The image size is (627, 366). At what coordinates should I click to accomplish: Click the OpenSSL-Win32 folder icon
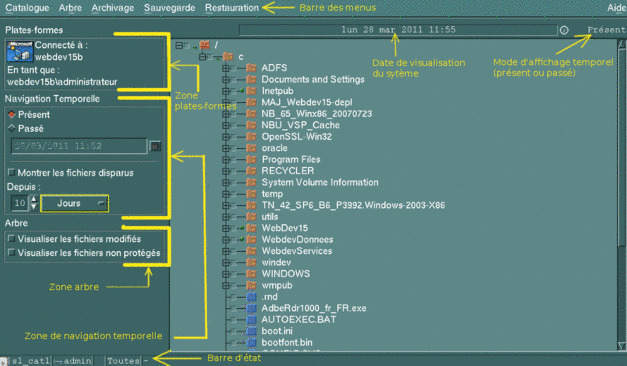coord(251,137)
